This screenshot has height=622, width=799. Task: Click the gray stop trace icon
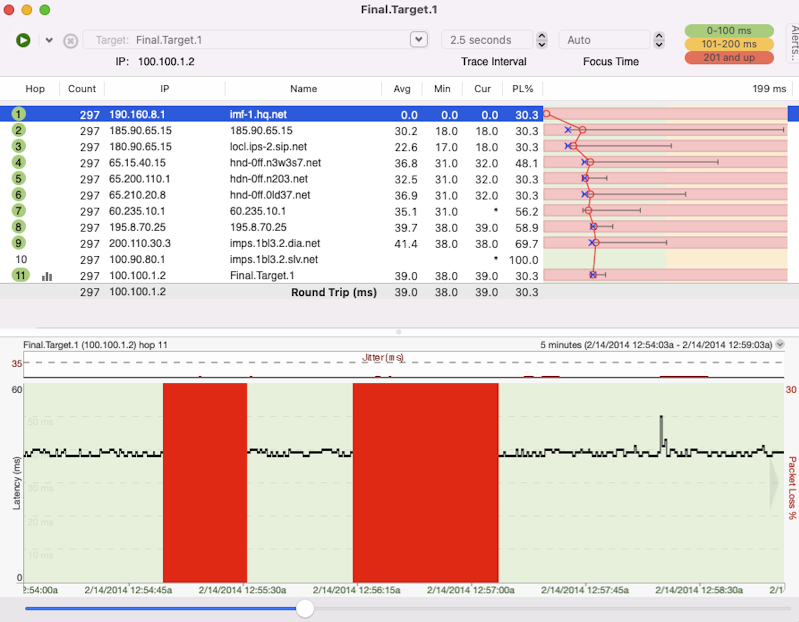[70, 41]
